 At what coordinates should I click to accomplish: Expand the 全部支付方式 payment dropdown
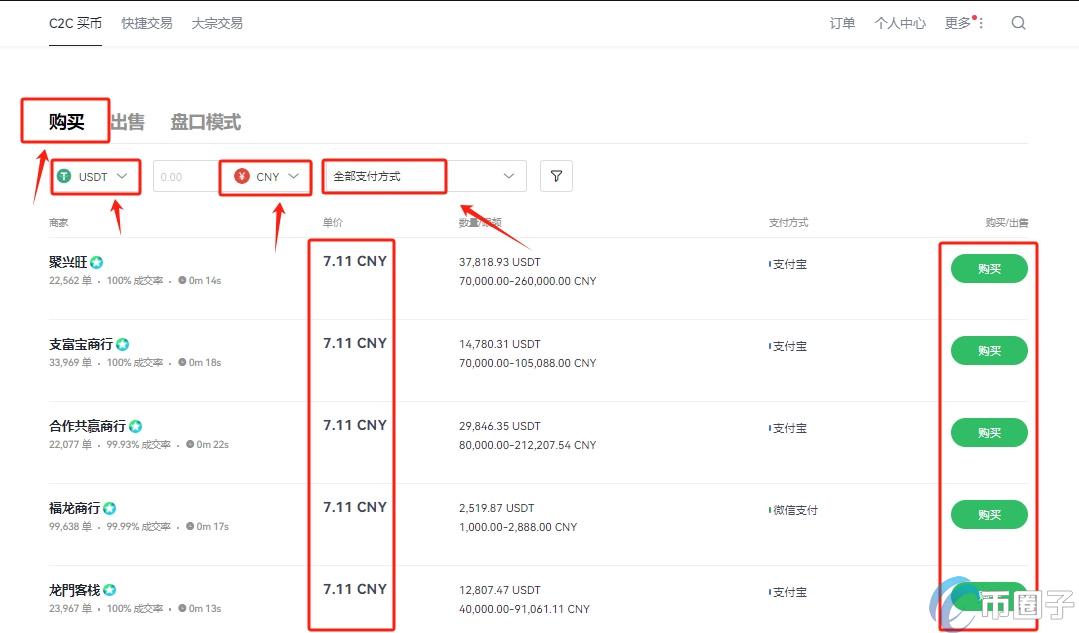(508, 175)
